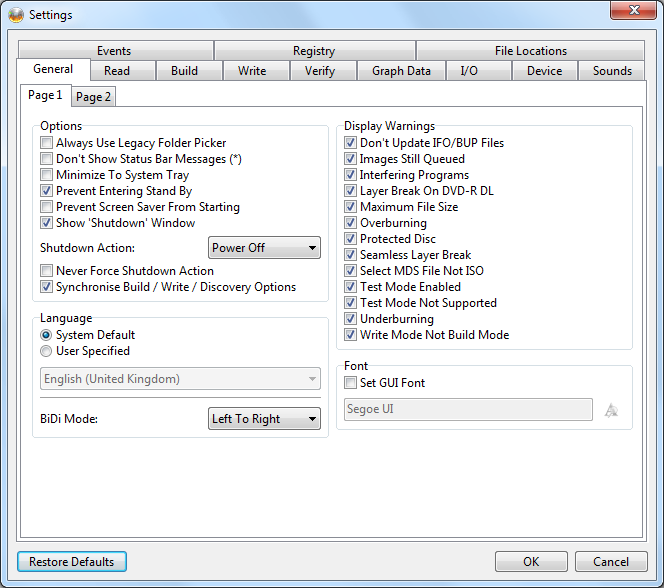Switch to the Read tab

123,71
